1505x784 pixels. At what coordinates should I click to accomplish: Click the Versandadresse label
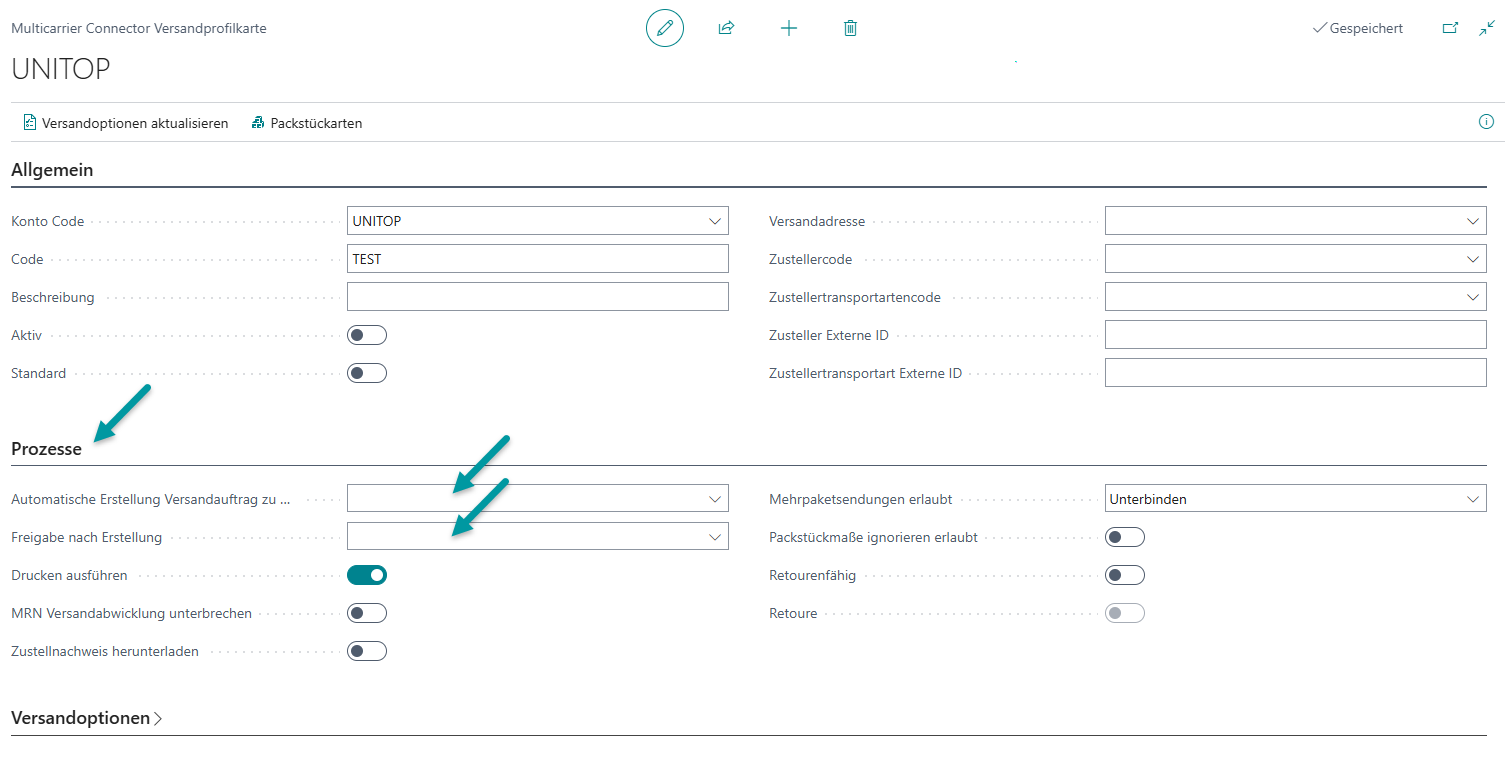(x=817, y=221)
